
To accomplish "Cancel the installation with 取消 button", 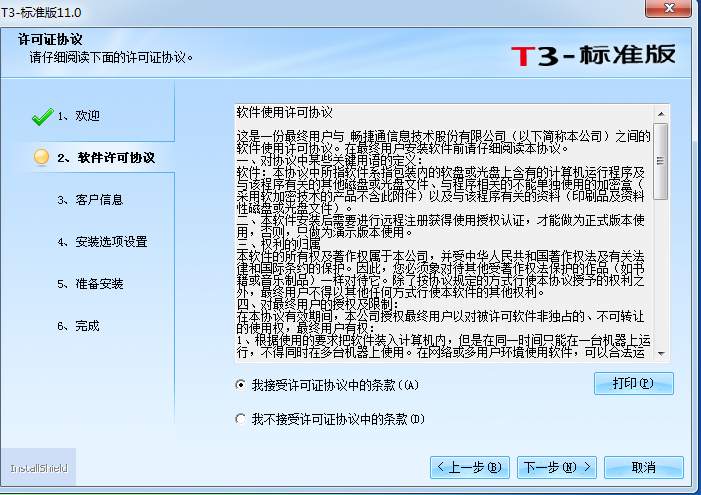I will tap(644, 467).
